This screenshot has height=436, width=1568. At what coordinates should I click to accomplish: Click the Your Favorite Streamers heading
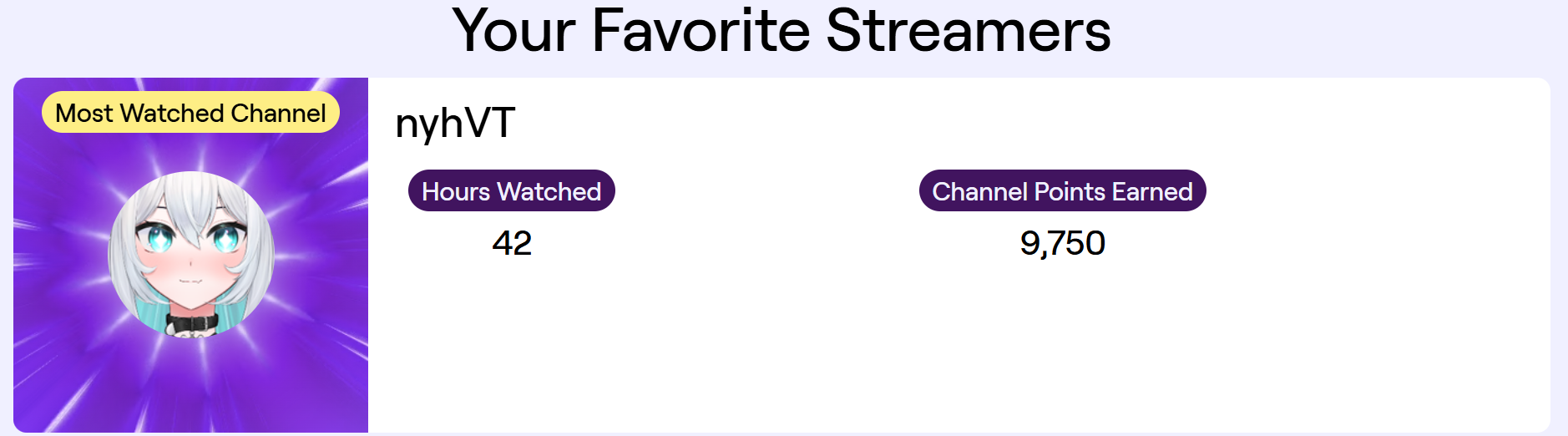[x=781, y=32]
